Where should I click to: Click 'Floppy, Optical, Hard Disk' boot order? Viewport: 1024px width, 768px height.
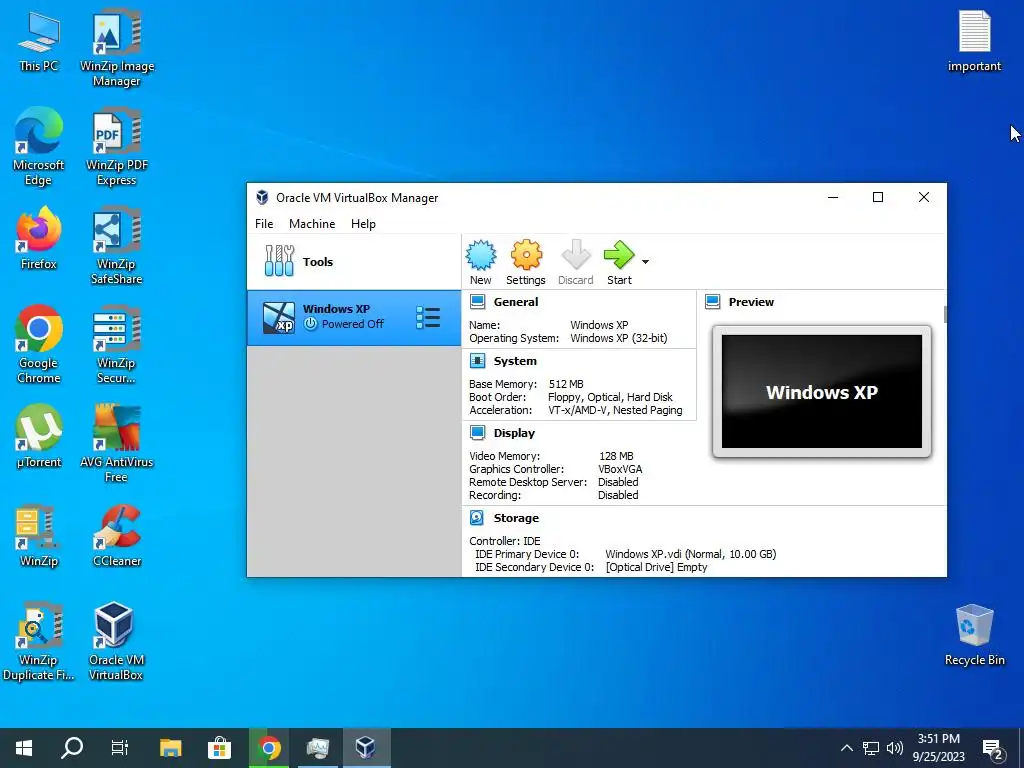[610, 397]
